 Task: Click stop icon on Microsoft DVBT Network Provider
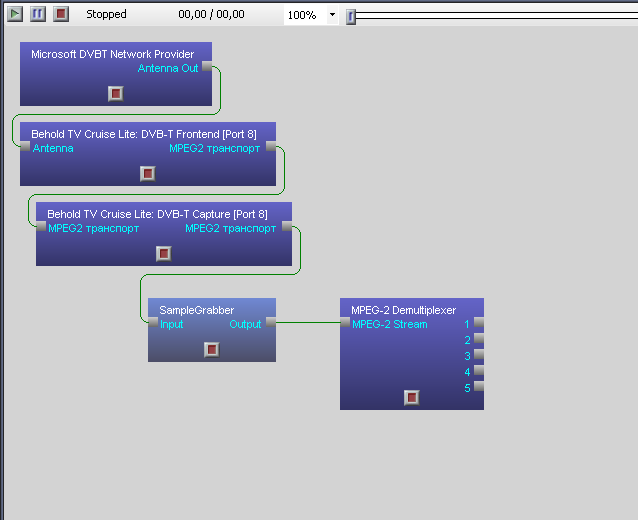[116, 93]
